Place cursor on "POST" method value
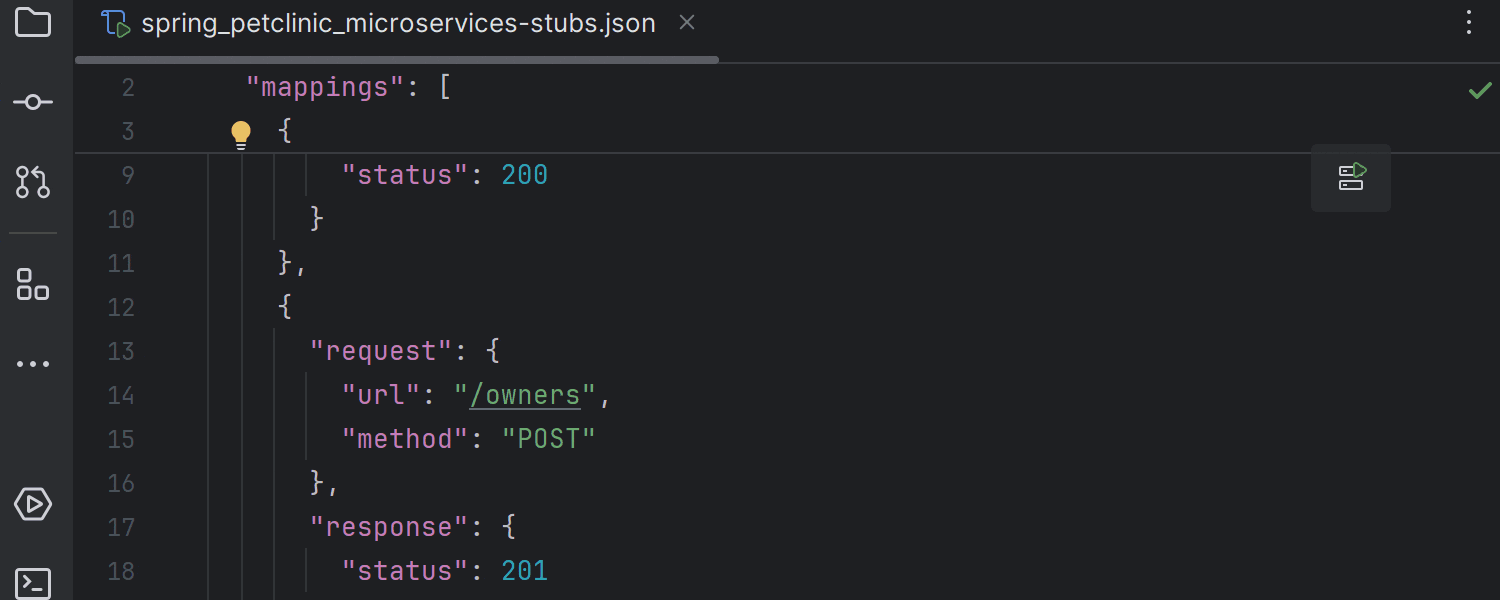The height and width of the screenshot is (600, 1500). (549, 440)
